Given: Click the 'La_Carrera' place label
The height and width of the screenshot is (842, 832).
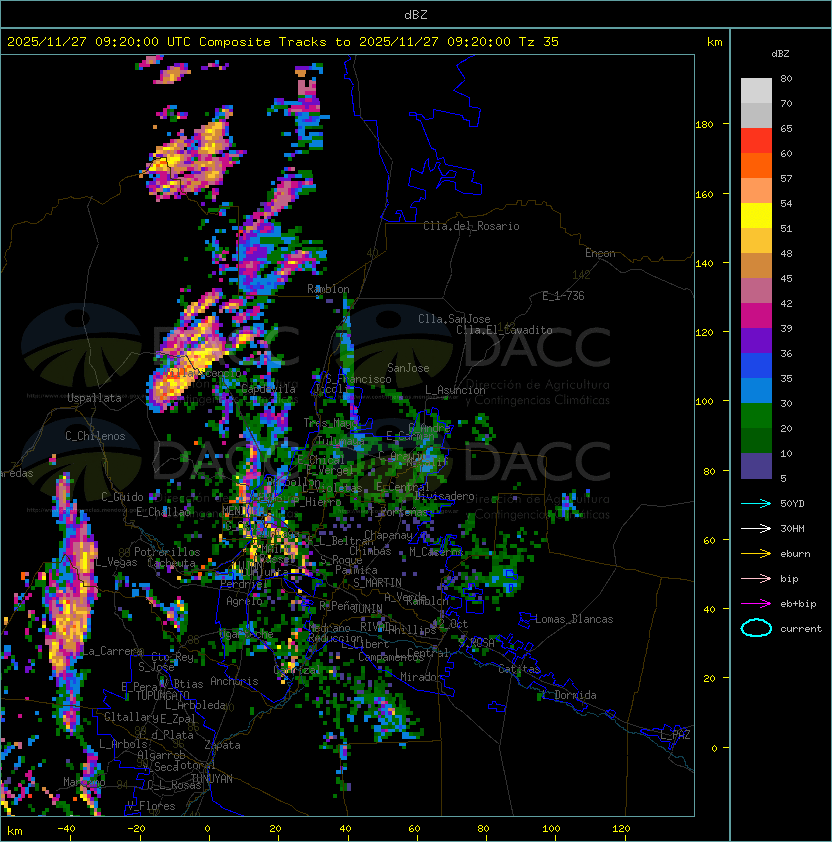Looking at the screenshot, I should point(112,651).
